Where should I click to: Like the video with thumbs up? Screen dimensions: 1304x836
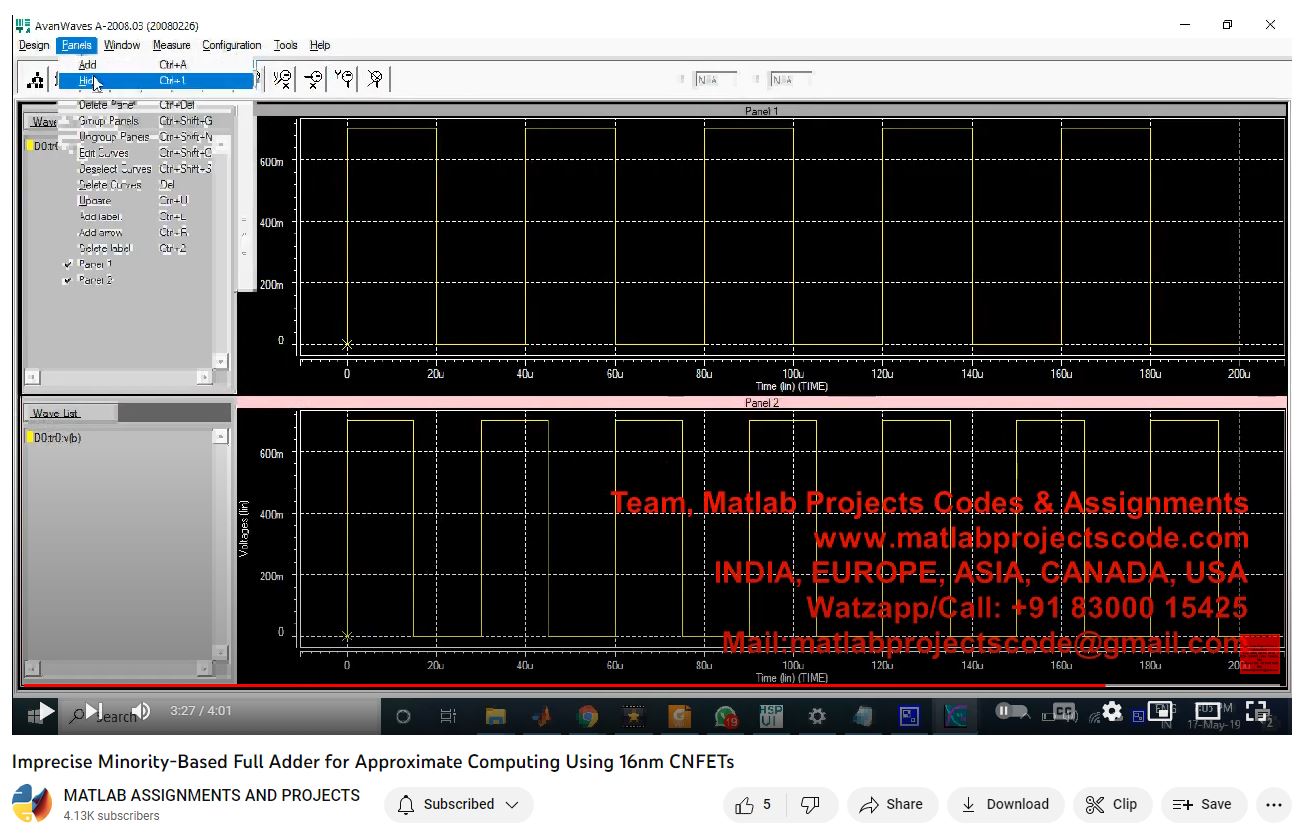click(x=752, y=804)
